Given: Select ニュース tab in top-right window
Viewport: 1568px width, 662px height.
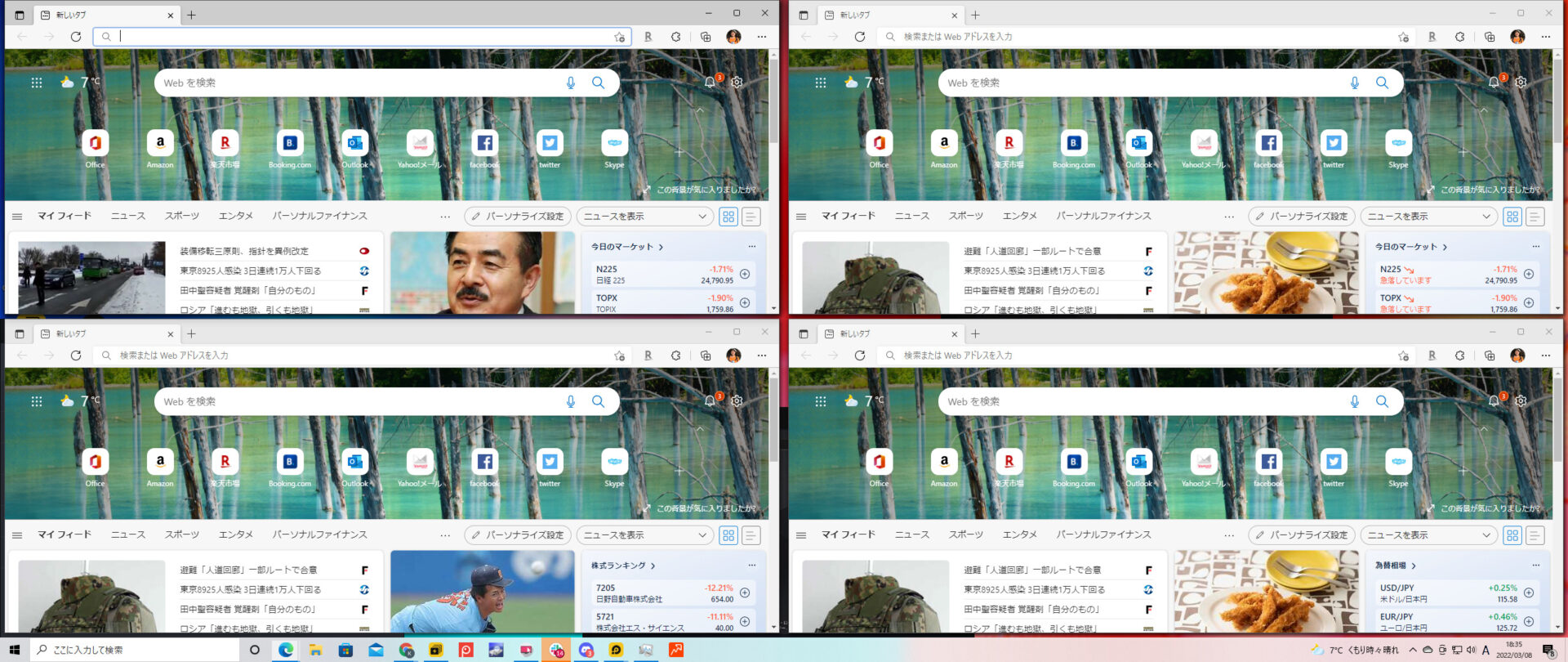Looking at the screenshot, I should (912, 216).
